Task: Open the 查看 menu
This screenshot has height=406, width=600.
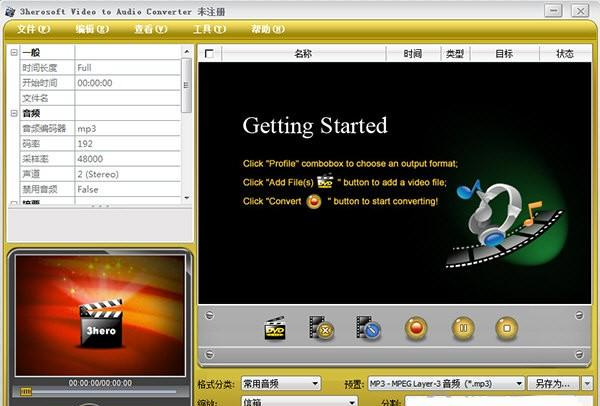Action: pyautogui.click(x=150, y=29)
